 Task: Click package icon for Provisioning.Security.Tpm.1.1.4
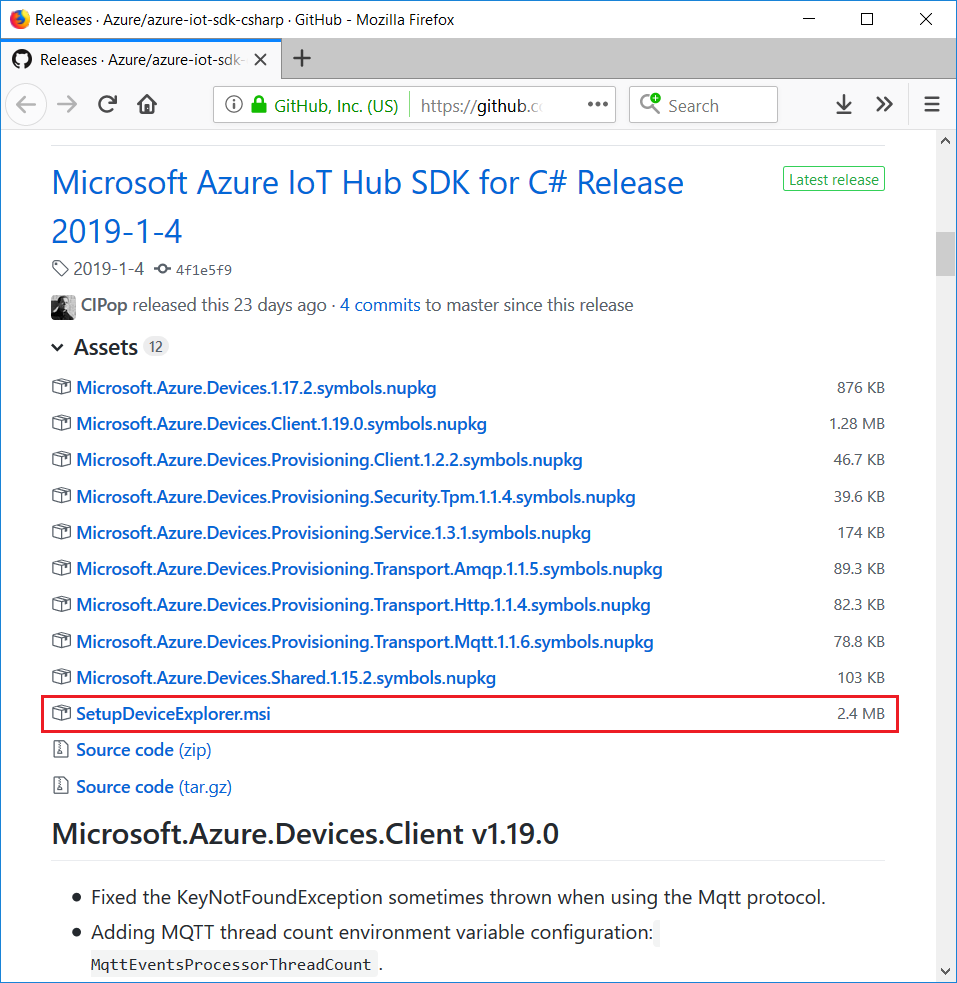coord(61,496)
